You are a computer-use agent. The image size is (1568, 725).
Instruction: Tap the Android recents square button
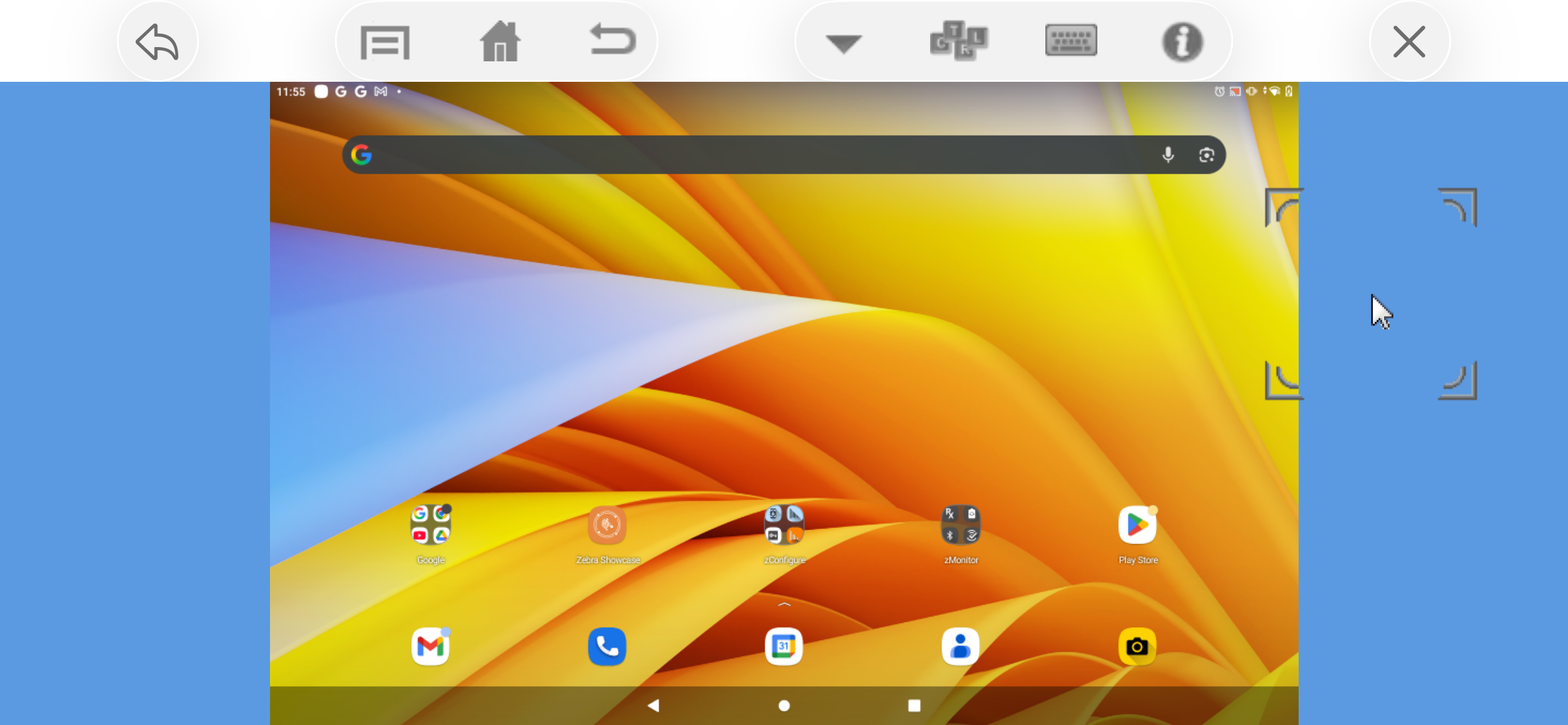[x=914, y=705]
